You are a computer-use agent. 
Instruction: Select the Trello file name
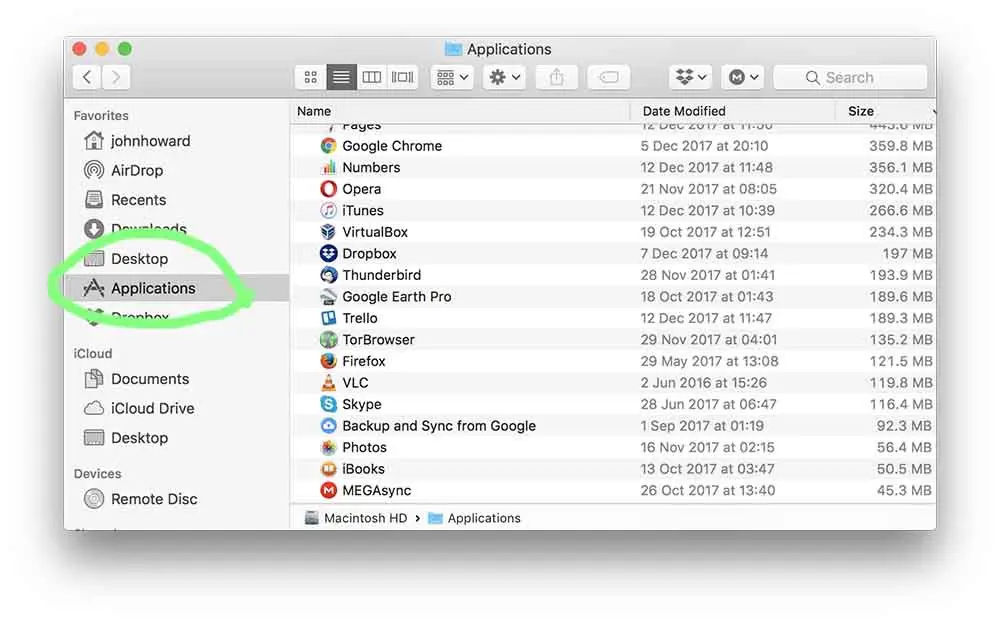(x=360, y=318)
